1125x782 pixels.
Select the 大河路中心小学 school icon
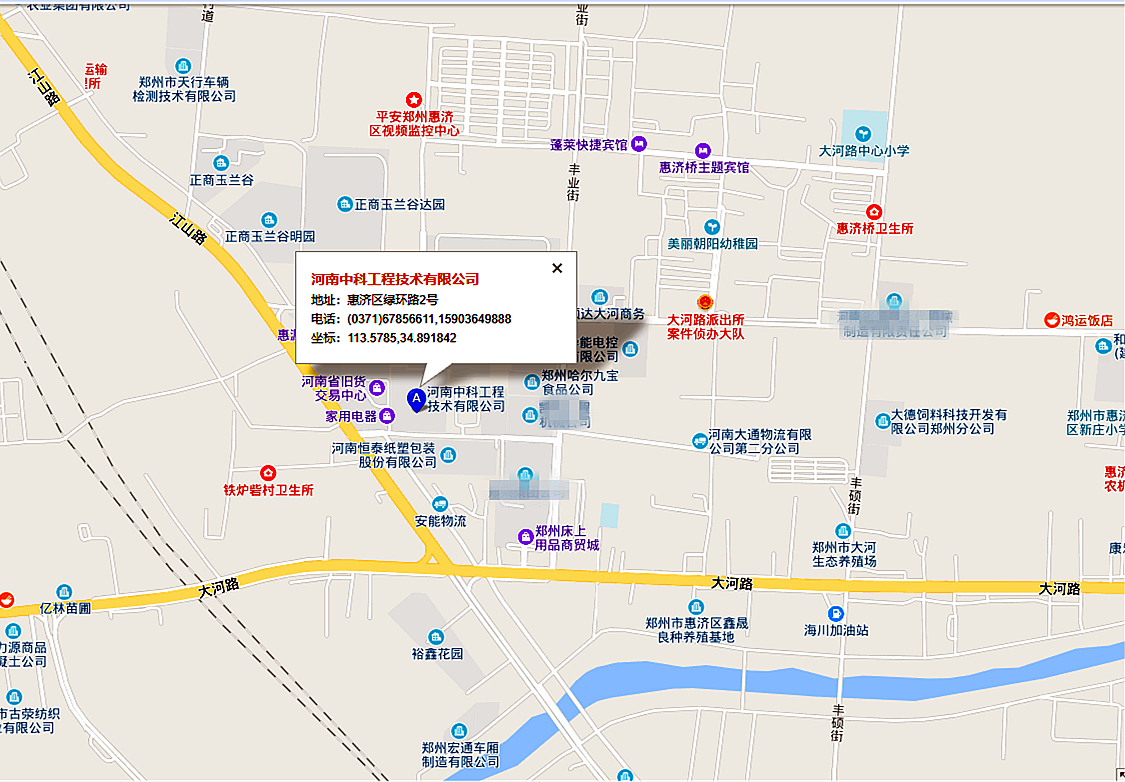(x=864, y=134)
